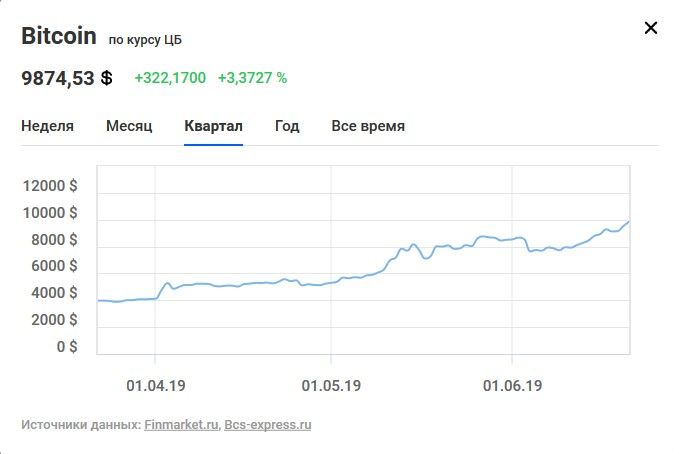This screenshot has height=454, width=679.
Task: Close the Bitcoin rate popup
Action: coord(651,28)
